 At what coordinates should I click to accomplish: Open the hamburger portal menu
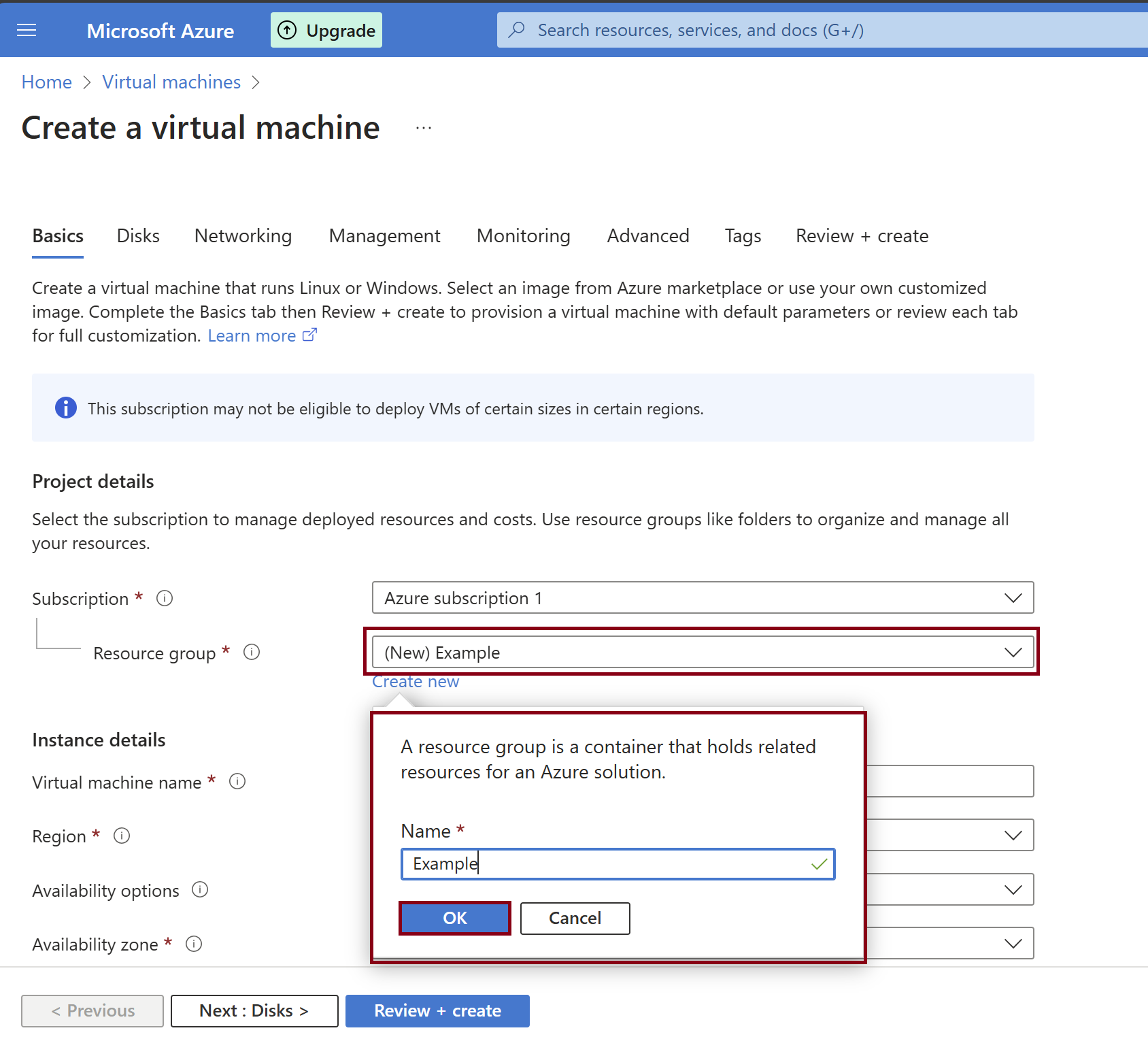point(27,30)
